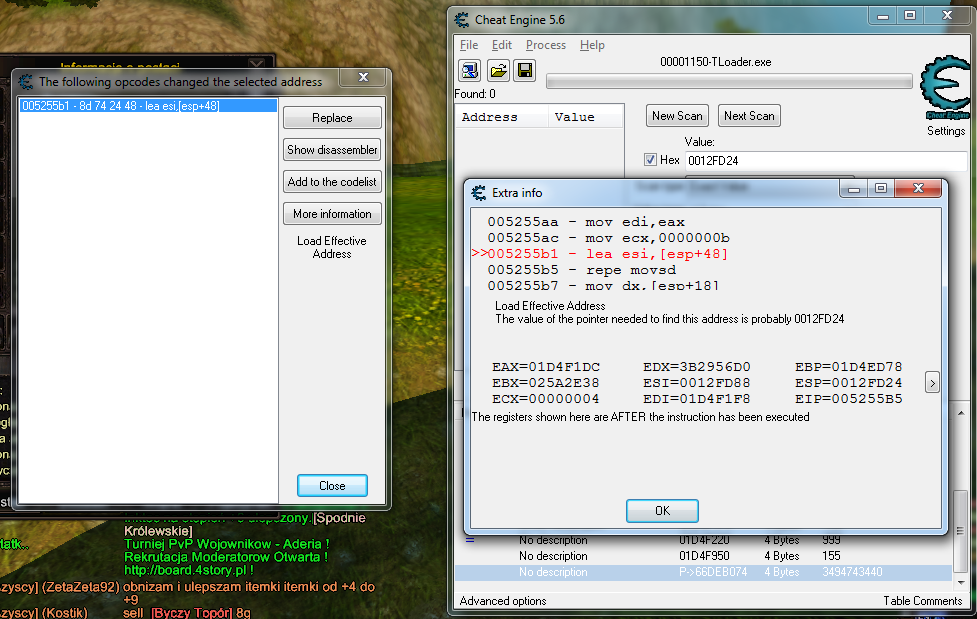Open the File menu
The height and width of the screenshot is (619, 977).
(469, 45)
